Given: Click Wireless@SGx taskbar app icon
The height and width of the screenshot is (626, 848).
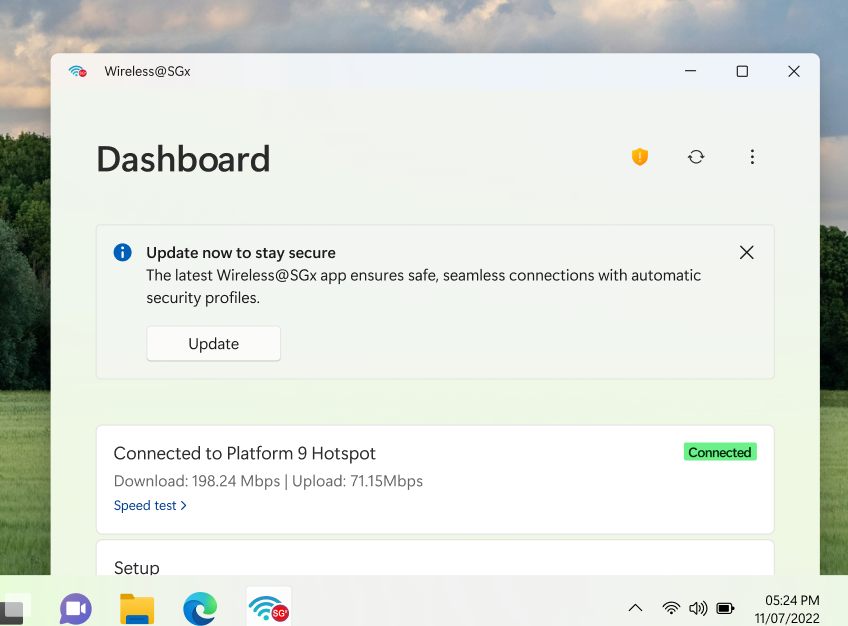Looking at the screenshot, I should pyautogui.click(x=269, y=607).
